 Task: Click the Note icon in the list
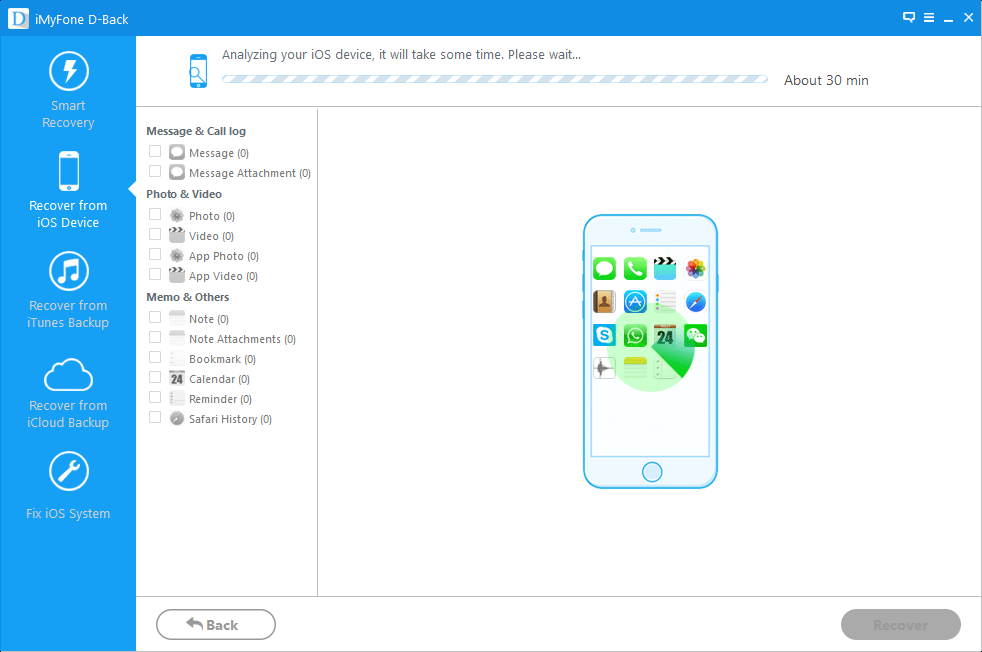click(x=177, y=318)
